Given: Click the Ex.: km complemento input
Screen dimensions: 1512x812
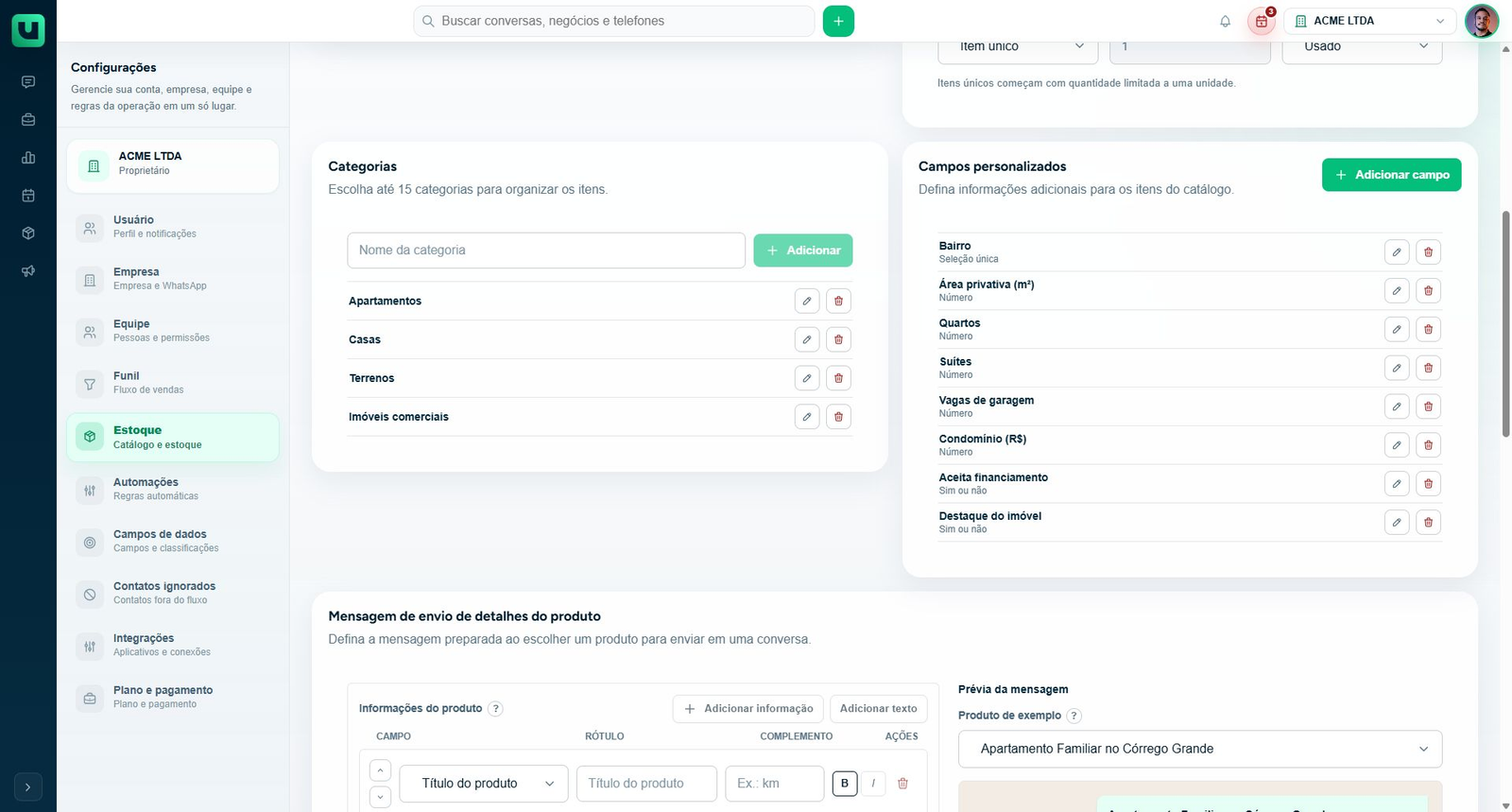Looking at the screenshot, I should point(775,784).
